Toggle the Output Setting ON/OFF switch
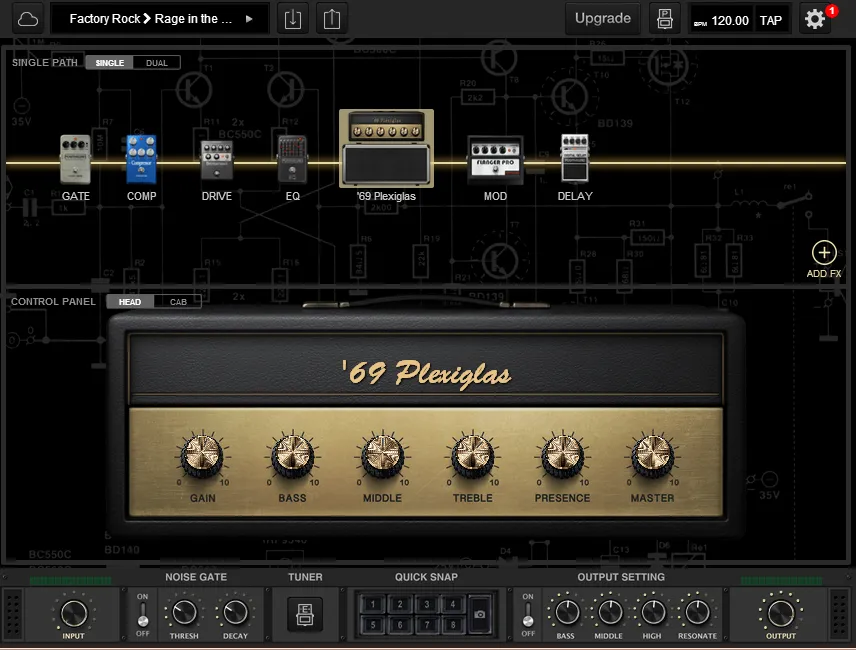Image resolution: width=856 pixels, height=650 pixels. click(x=528, y=615)
